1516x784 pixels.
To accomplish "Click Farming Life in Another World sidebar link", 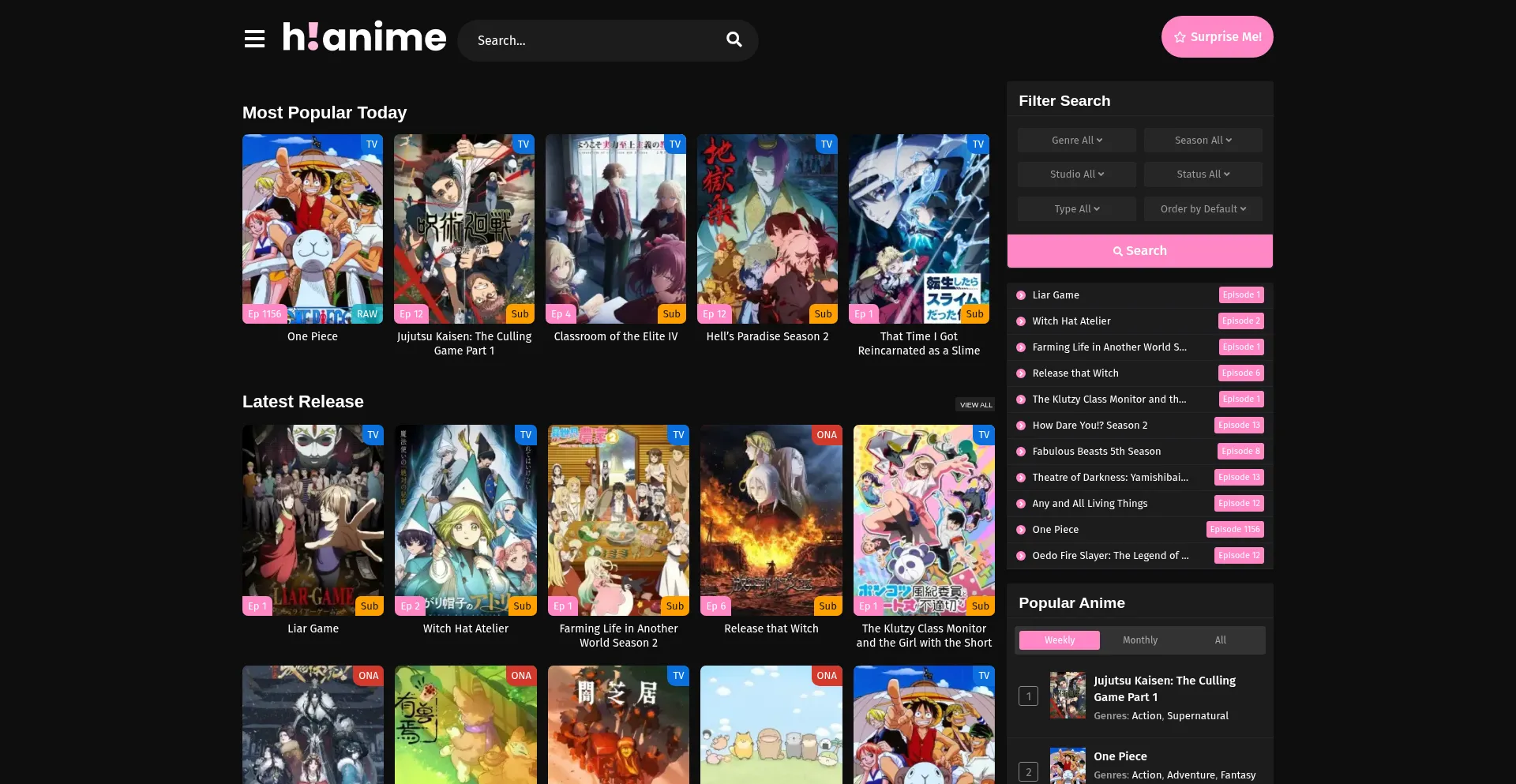I will pyautogui.click(x=1109, y=347).
